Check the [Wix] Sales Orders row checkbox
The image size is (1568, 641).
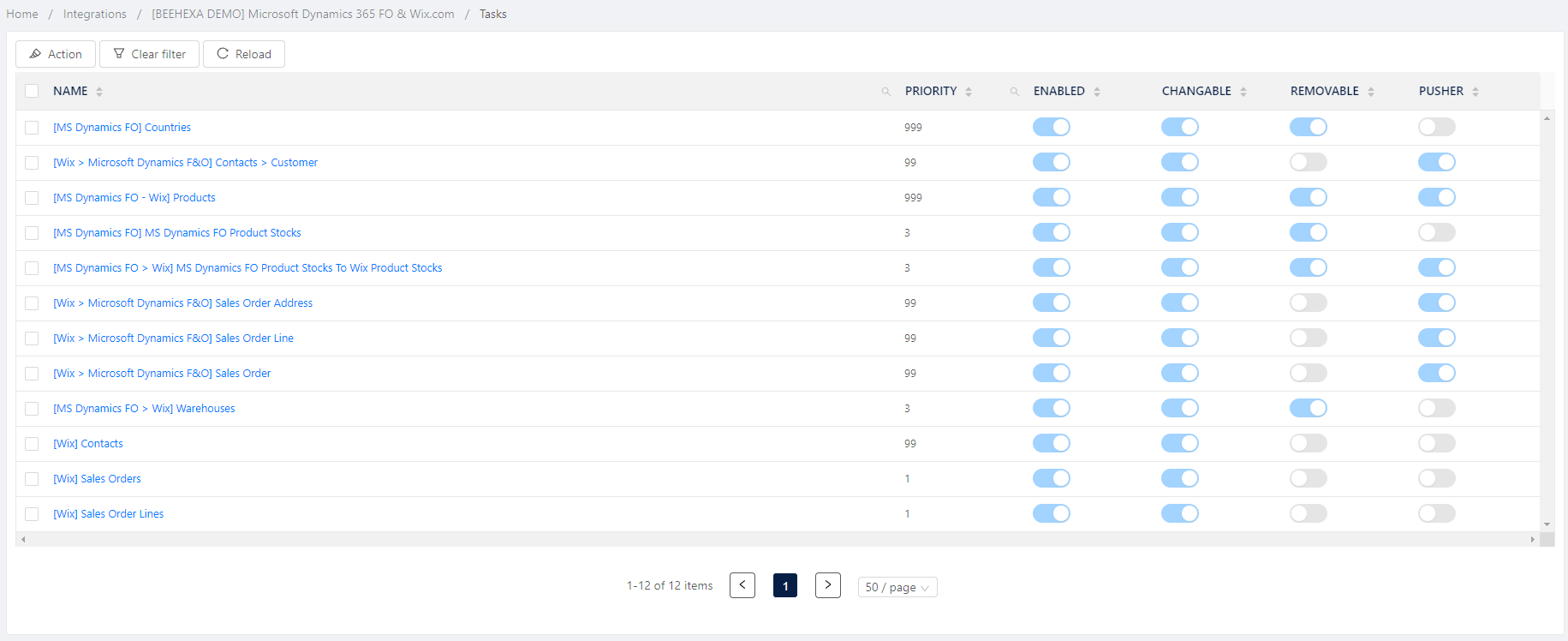[x=32, y=479]
